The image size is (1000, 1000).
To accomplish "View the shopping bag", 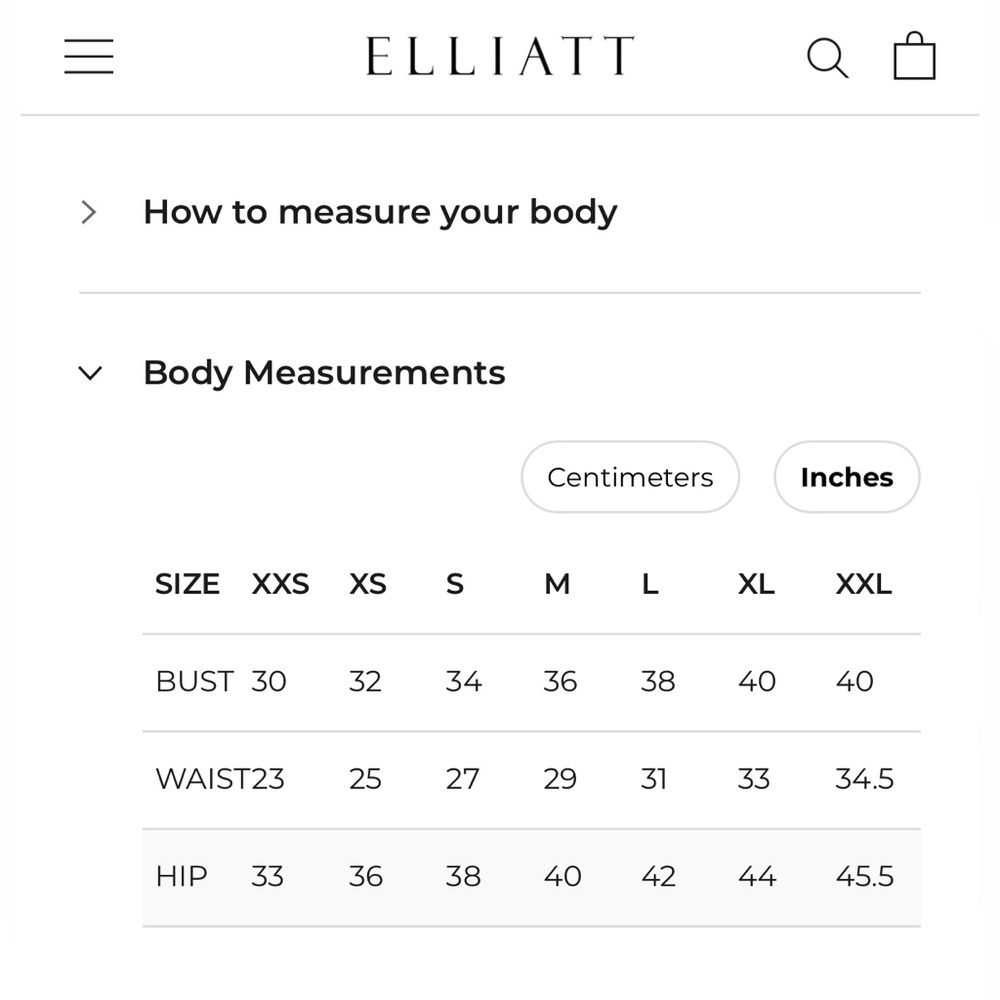I will 914,55.
